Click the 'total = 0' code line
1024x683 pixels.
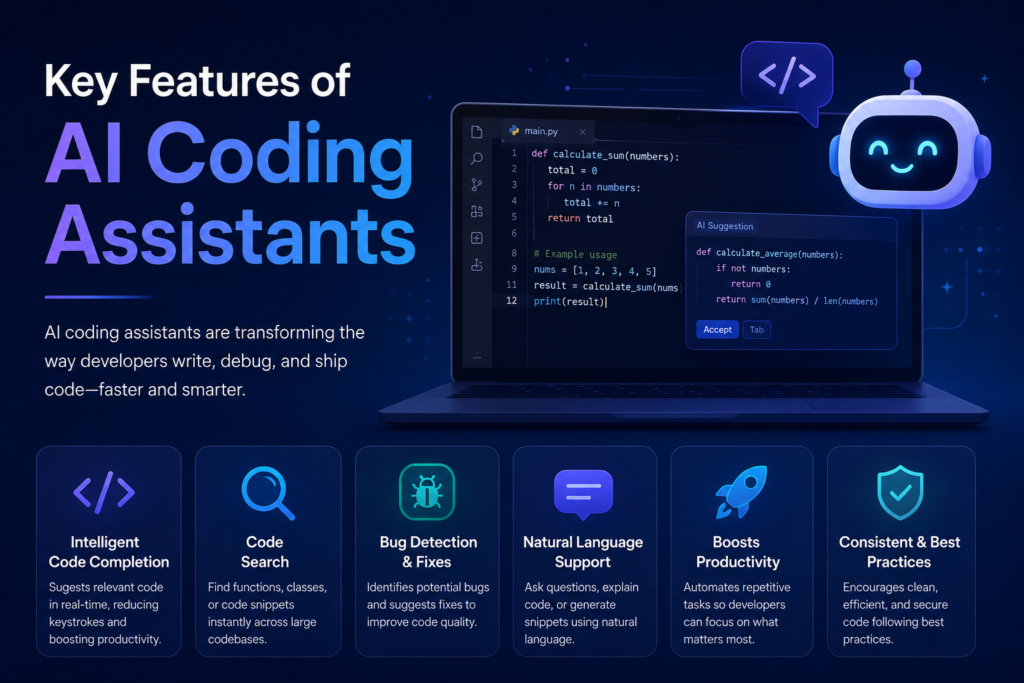click(572, 170)
